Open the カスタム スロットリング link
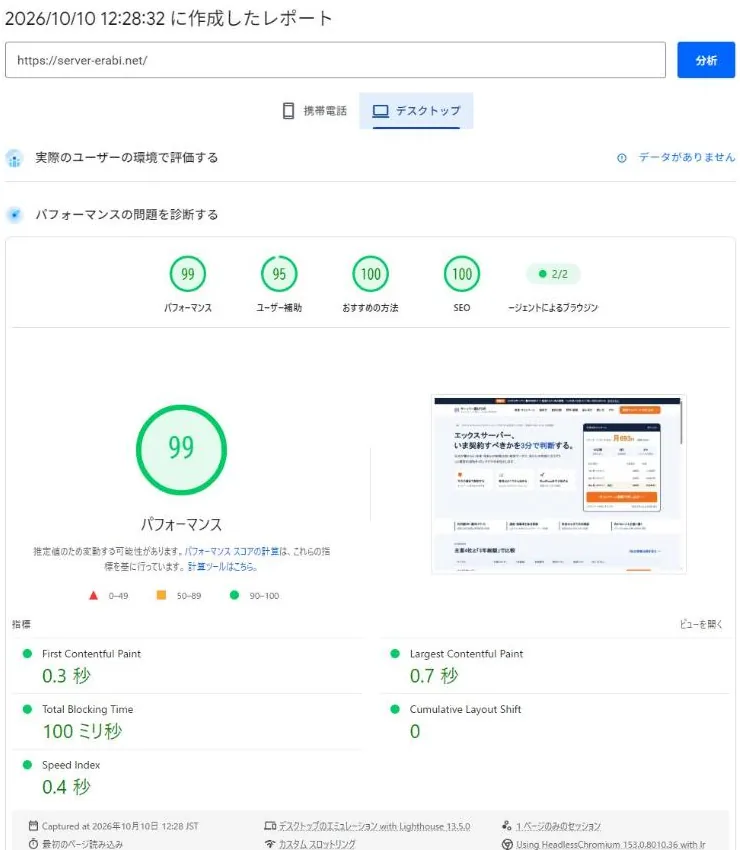Screen dimensions: 740x850 (x=317, y=844)
